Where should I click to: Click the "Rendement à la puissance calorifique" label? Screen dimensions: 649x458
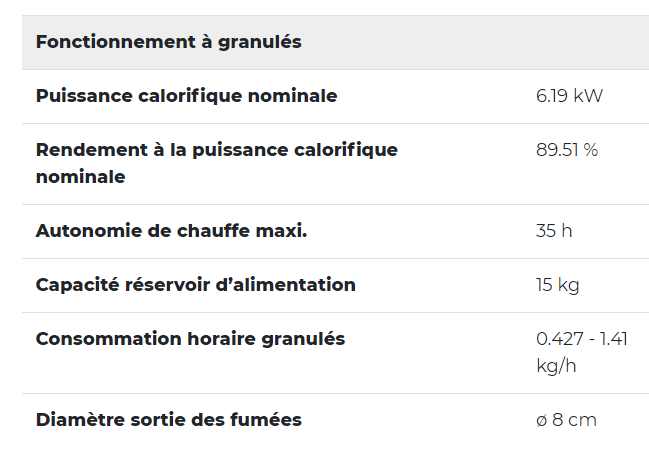click(216, 150)
